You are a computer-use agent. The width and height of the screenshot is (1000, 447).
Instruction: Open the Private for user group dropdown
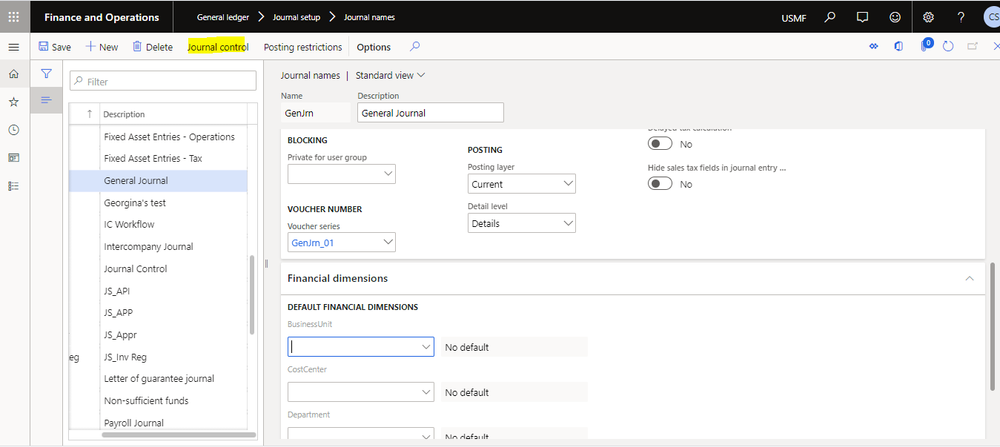click(341, 174)
